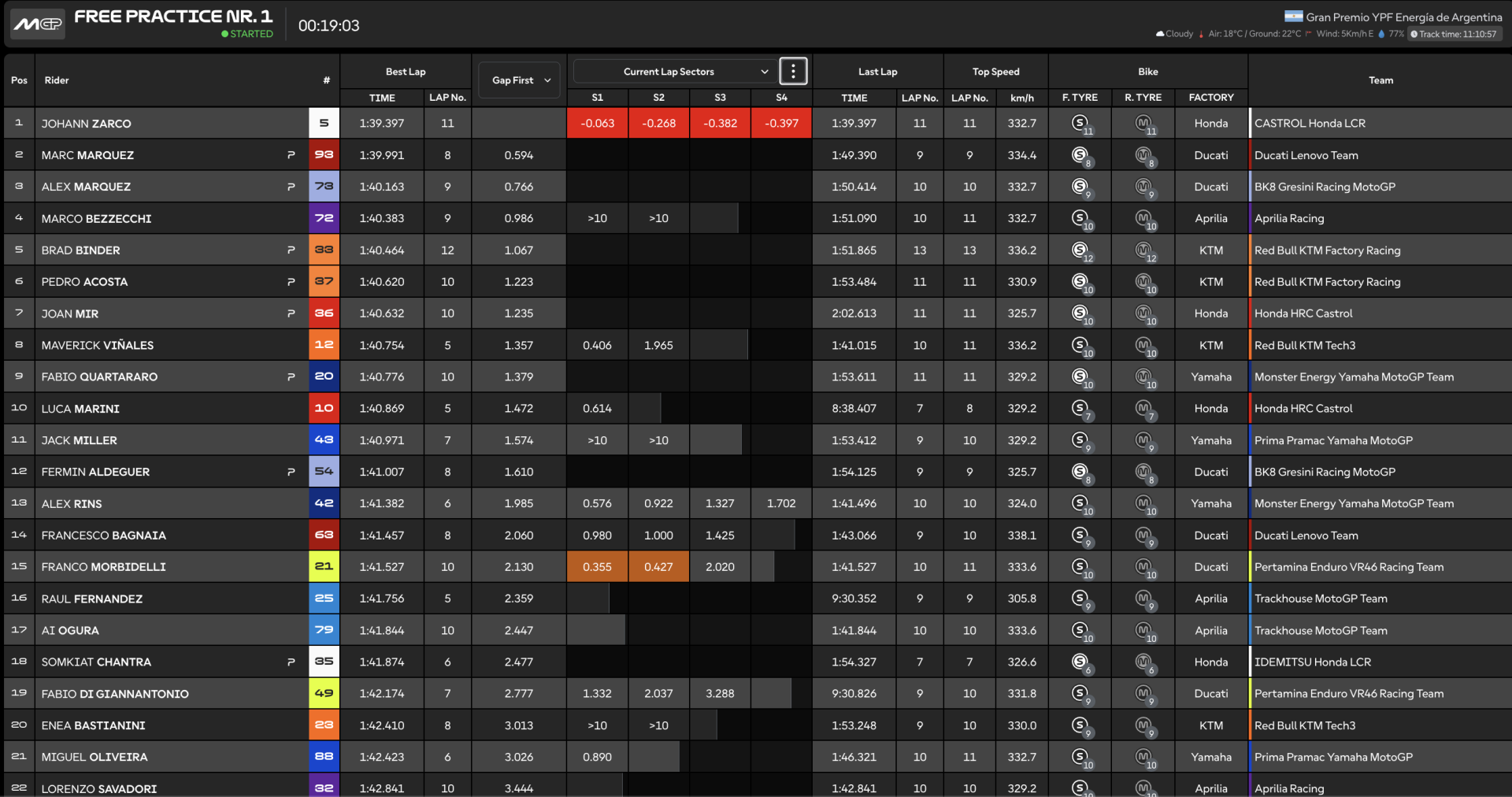
Task: Click Pedro Acosta's front tyre icon
Action: coord(1080,282)
